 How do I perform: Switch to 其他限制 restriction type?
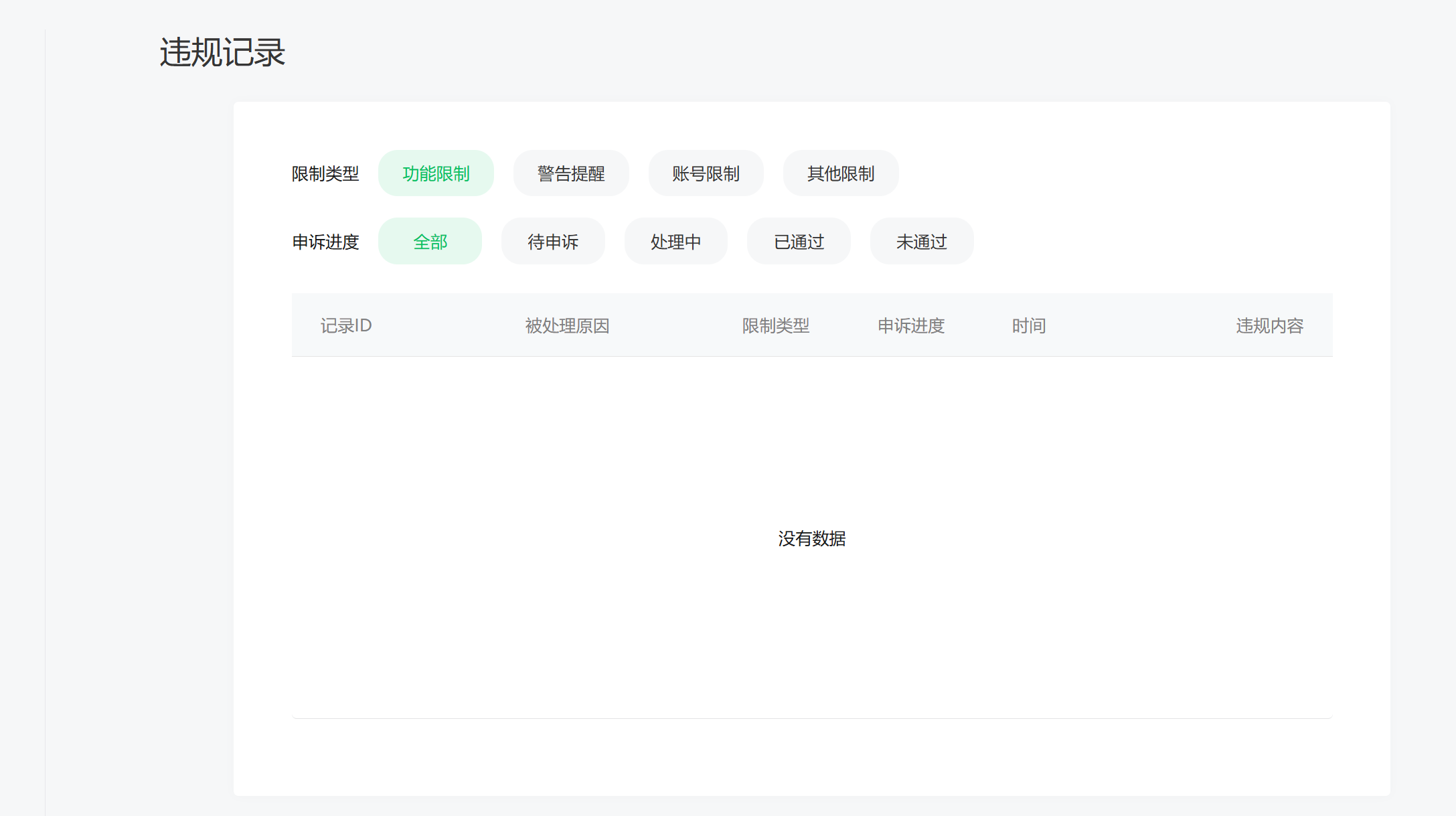pyautogui.click(x=841, y=173)
